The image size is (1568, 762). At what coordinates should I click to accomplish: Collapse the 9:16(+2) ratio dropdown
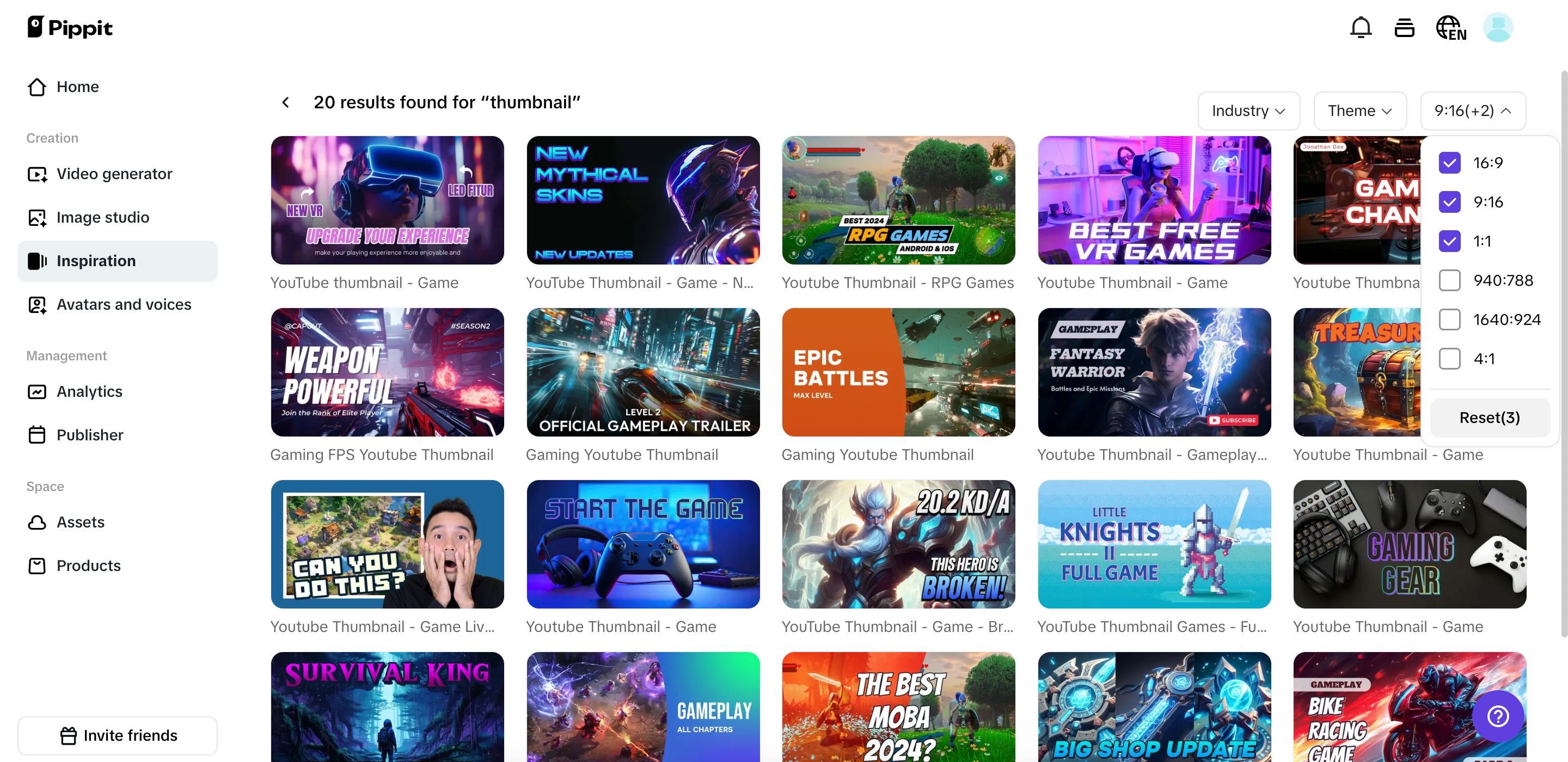1473,111
